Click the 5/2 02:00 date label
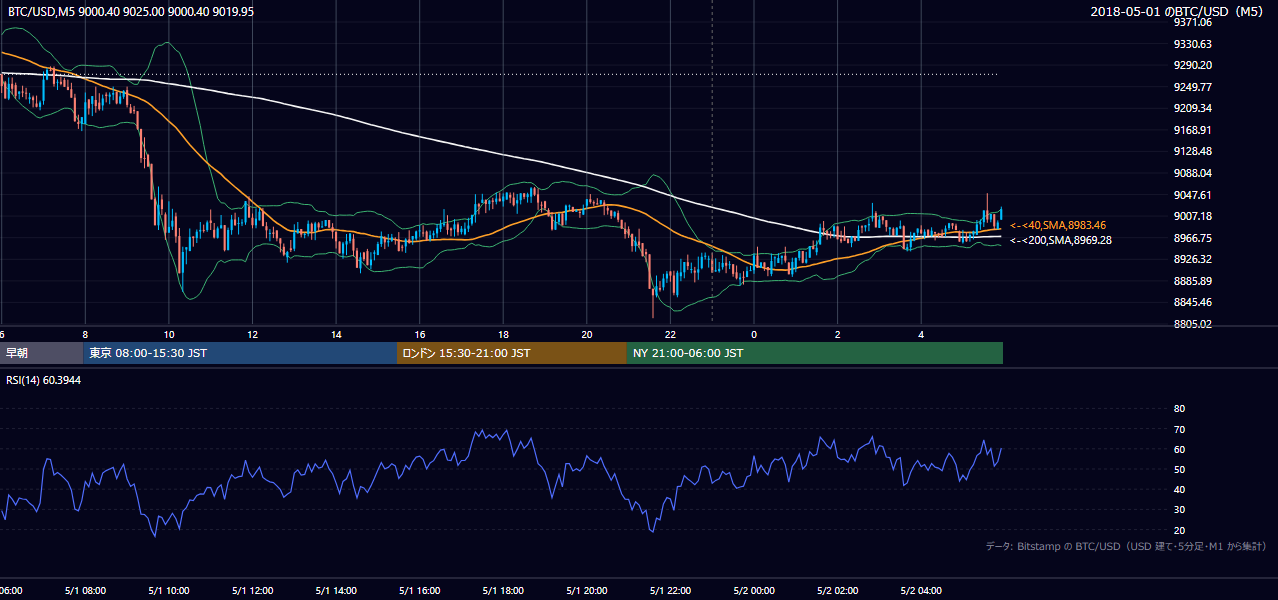Viewport: 1278px width, 600px height. pyautogui.click(x=838, y=591)
